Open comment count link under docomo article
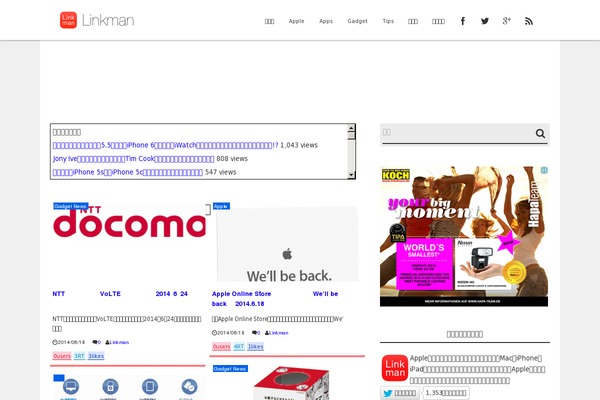 [x=97, y=343]
